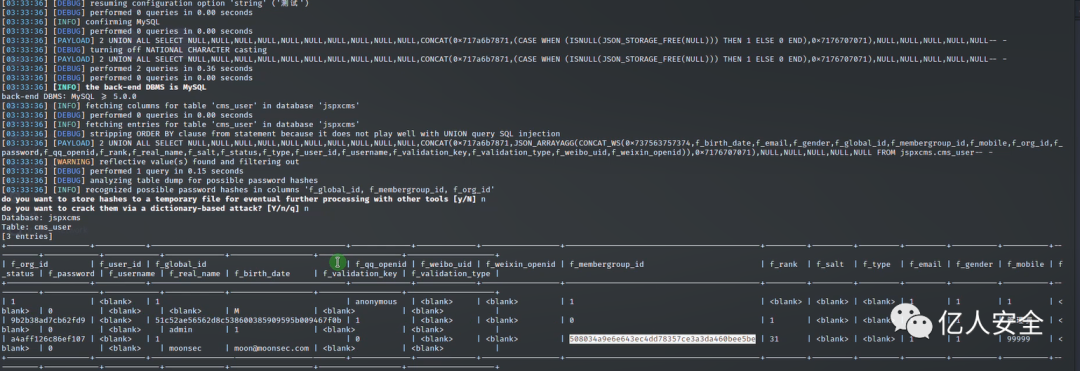Click the 'f_weibo_uid' column header
Screen dimensions: 1080x371
point(446,264)
